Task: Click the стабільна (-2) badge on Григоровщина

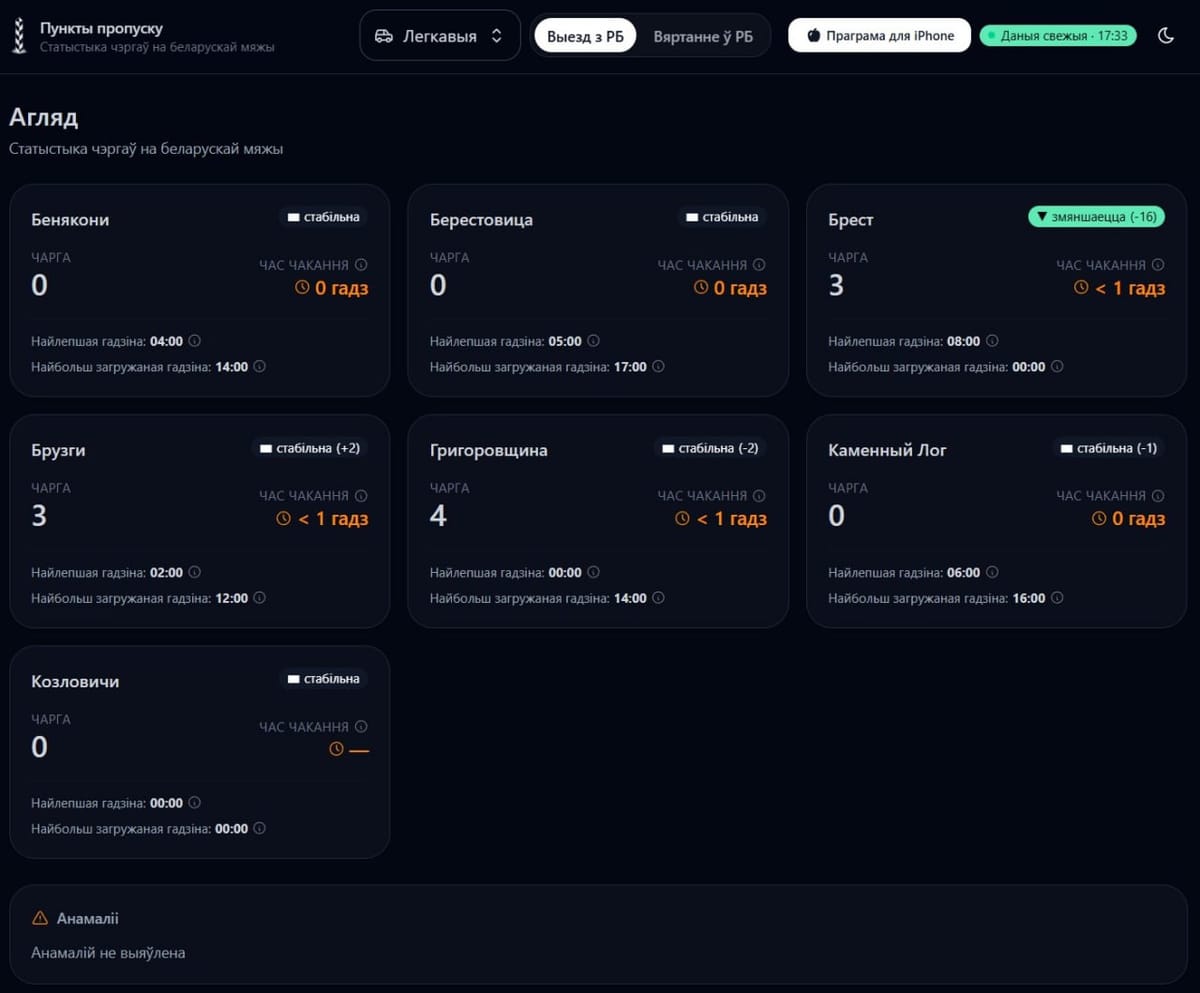Action: click(x=708, y=448)
